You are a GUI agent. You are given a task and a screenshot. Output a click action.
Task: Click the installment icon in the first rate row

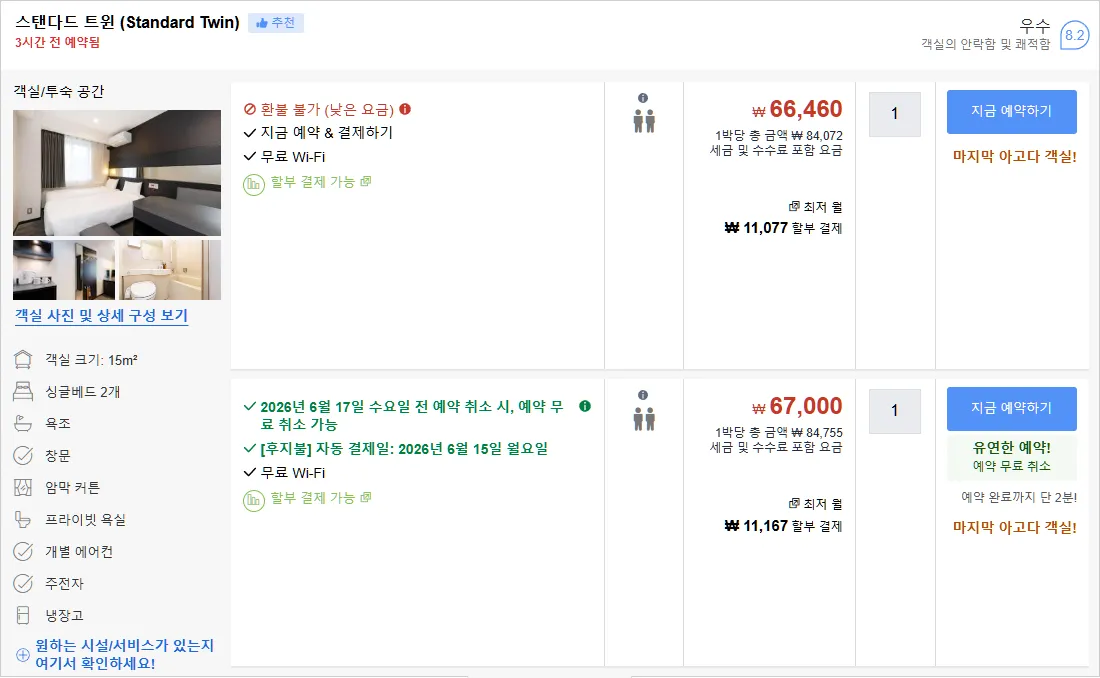(x=253, y=185)
